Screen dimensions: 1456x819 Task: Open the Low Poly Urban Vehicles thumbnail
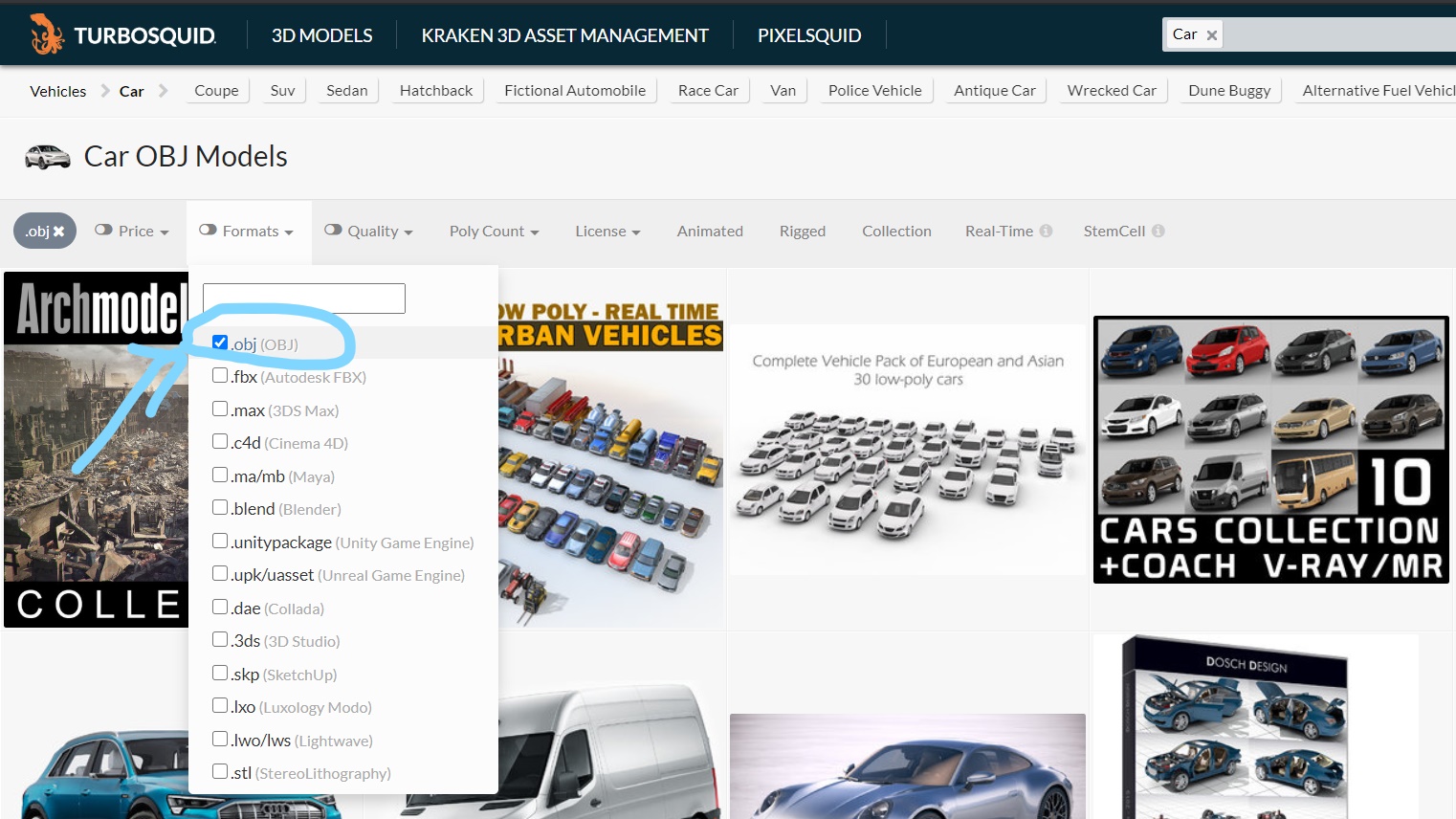(x=610, y=450)
